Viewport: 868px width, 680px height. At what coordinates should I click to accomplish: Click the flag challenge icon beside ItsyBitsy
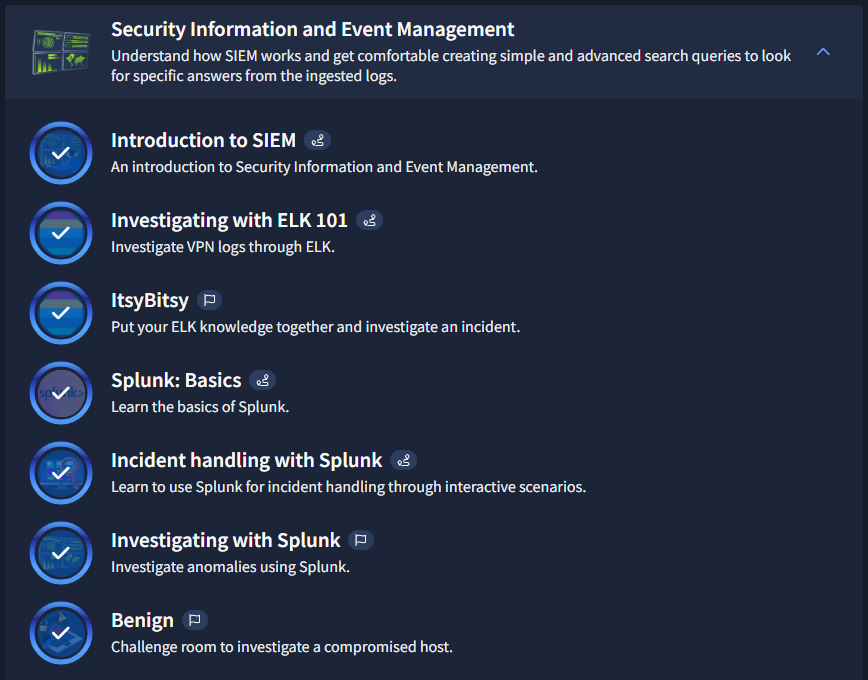click(x=209, y=300)
